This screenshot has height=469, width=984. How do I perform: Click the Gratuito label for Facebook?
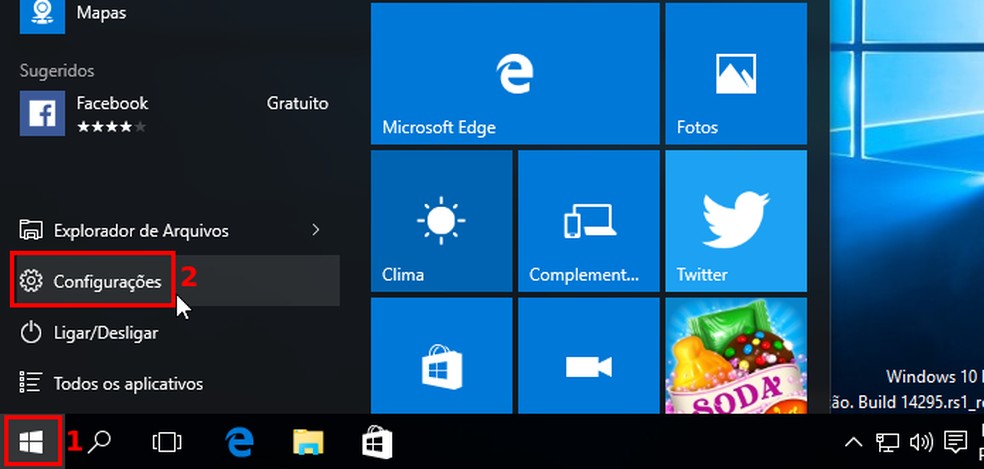click(297, 103)
